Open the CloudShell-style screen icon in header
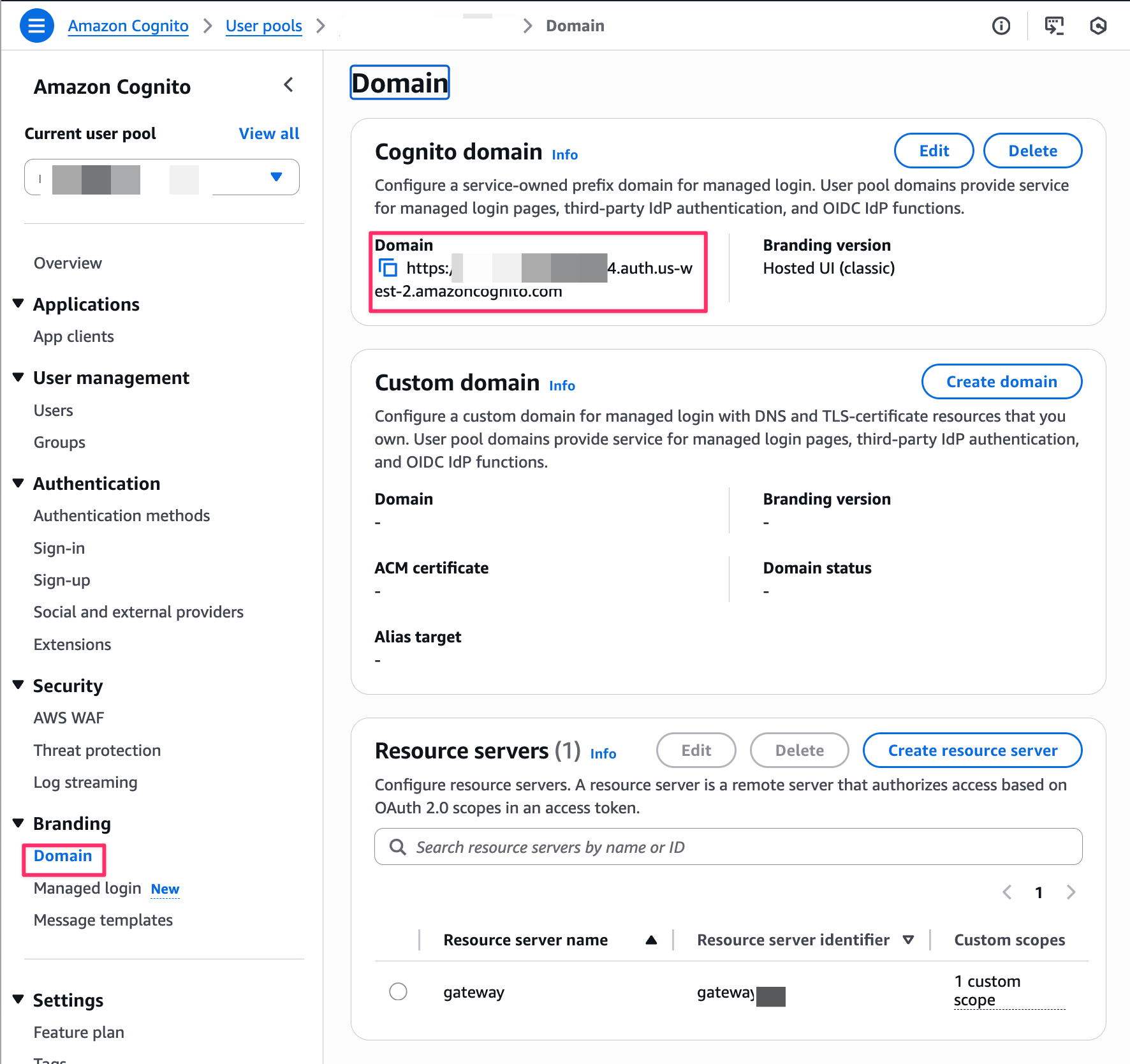 [x=1054, y=26]
